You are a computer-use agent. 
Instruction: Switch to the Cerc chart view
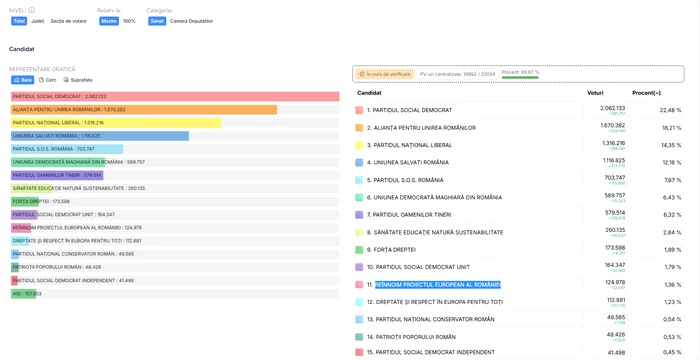click(x=47, y=80)
